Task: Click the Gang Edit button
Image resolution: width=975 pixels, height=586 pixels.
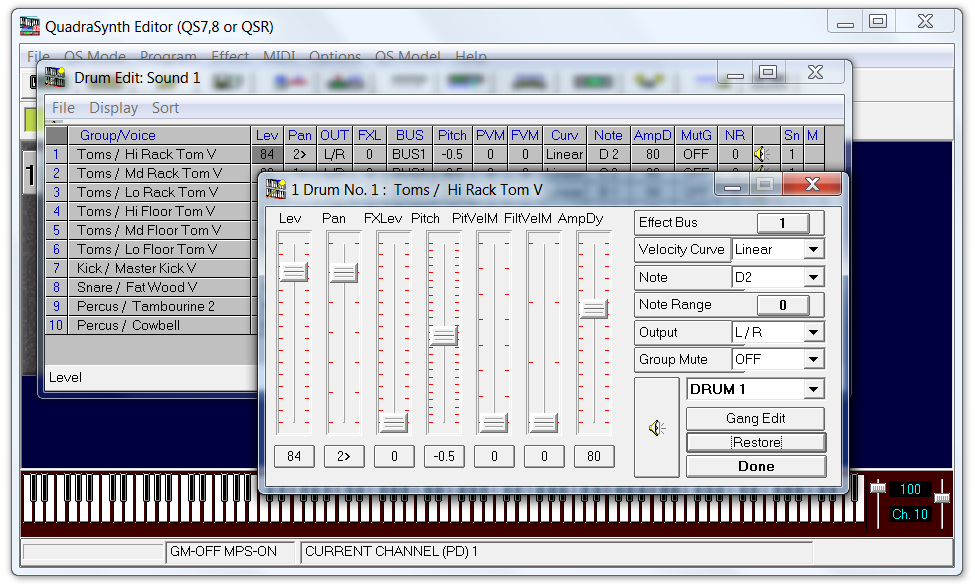Action: 756,418
